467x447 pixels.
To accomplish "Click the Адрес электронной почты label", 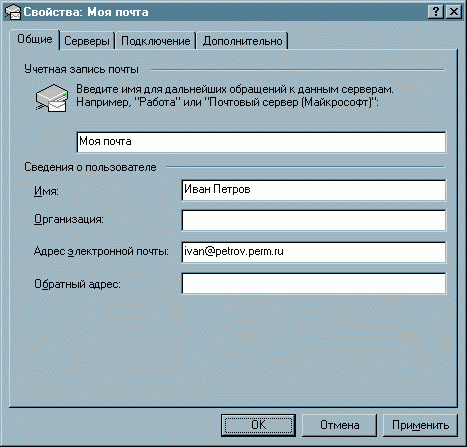I will 101,251.
